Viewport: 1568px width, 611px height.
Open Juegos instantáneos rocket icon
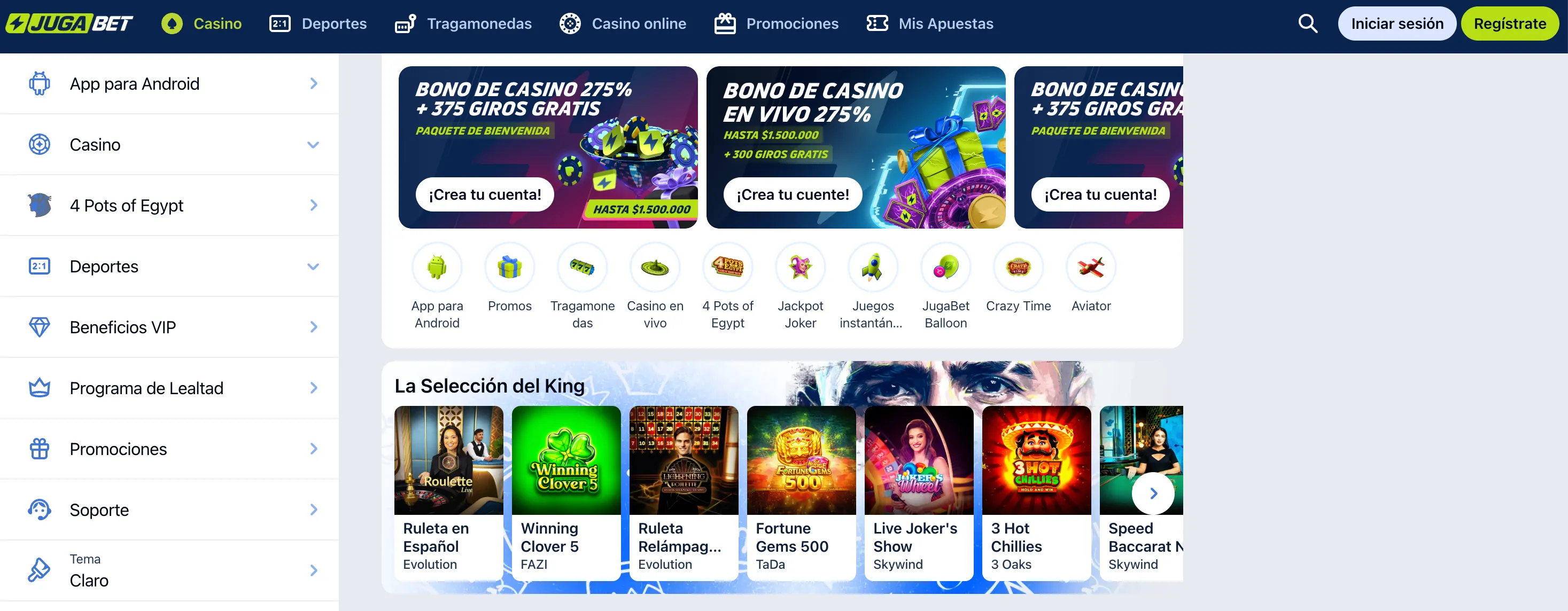click(x=873, y=267)
